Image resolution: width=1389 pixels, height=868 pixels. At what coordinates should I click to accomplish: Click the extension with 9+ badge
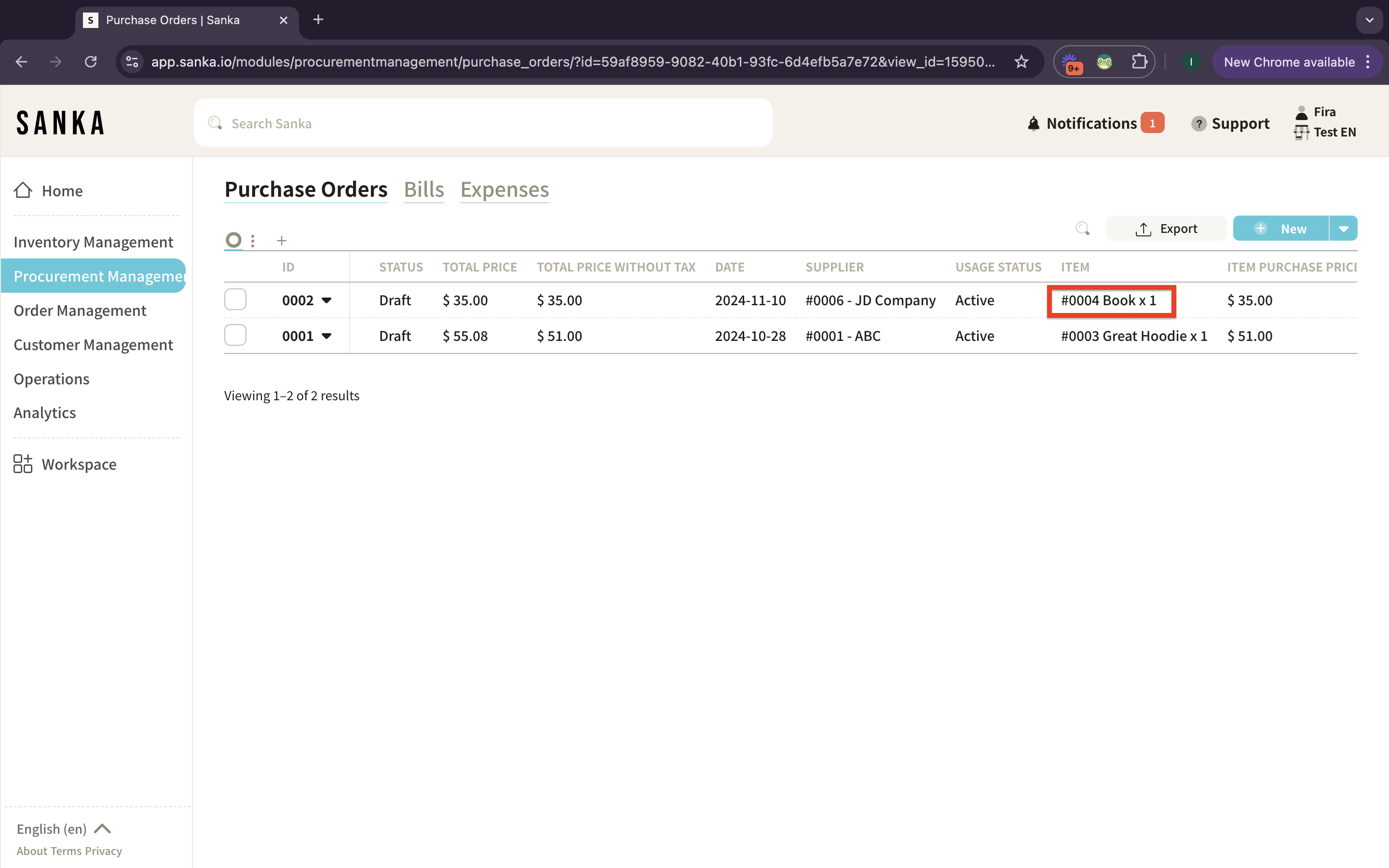point(1071,63)
